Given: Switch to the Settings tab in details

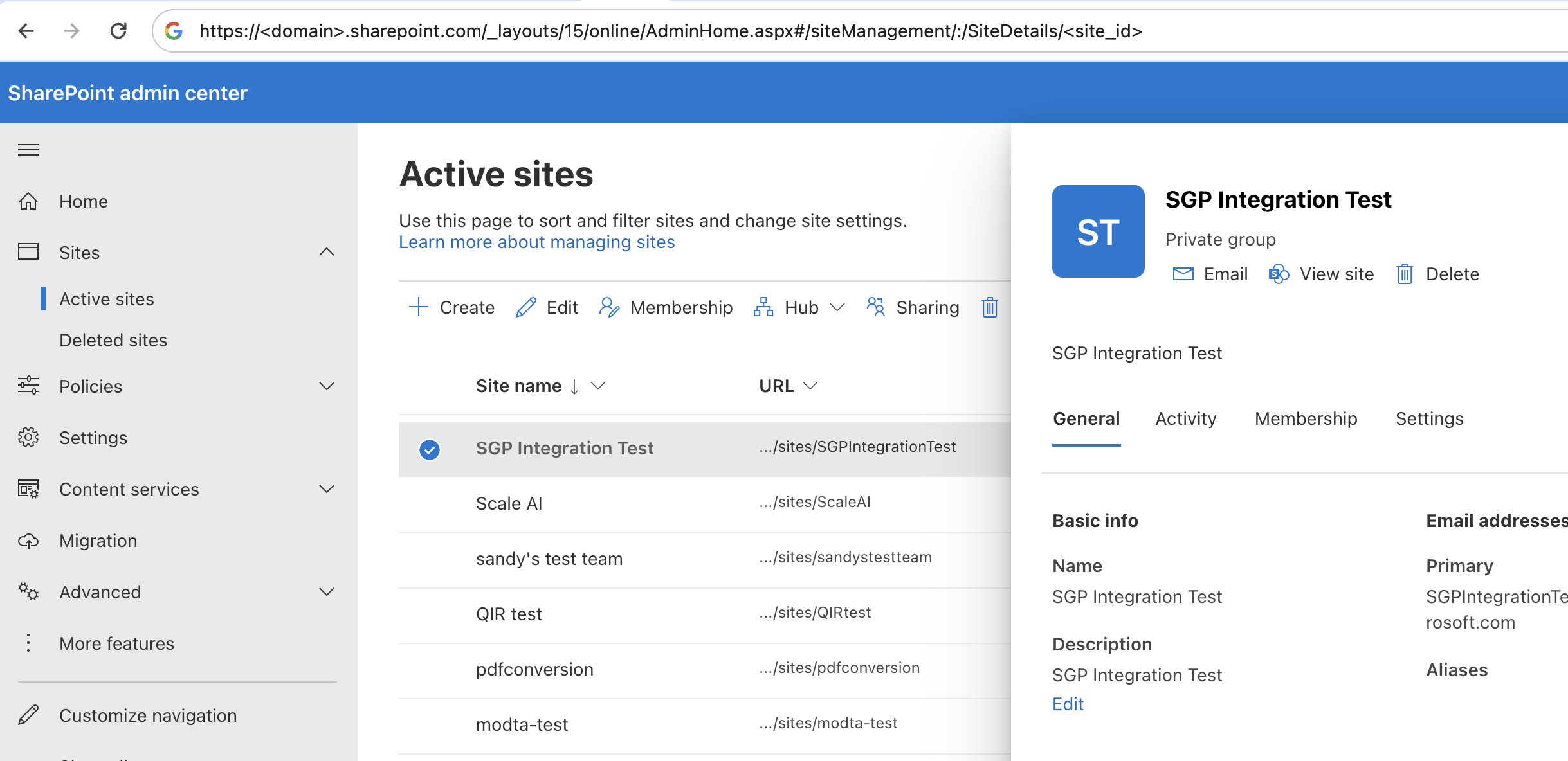Looking at the screenshot, I should click(1429, 418).
